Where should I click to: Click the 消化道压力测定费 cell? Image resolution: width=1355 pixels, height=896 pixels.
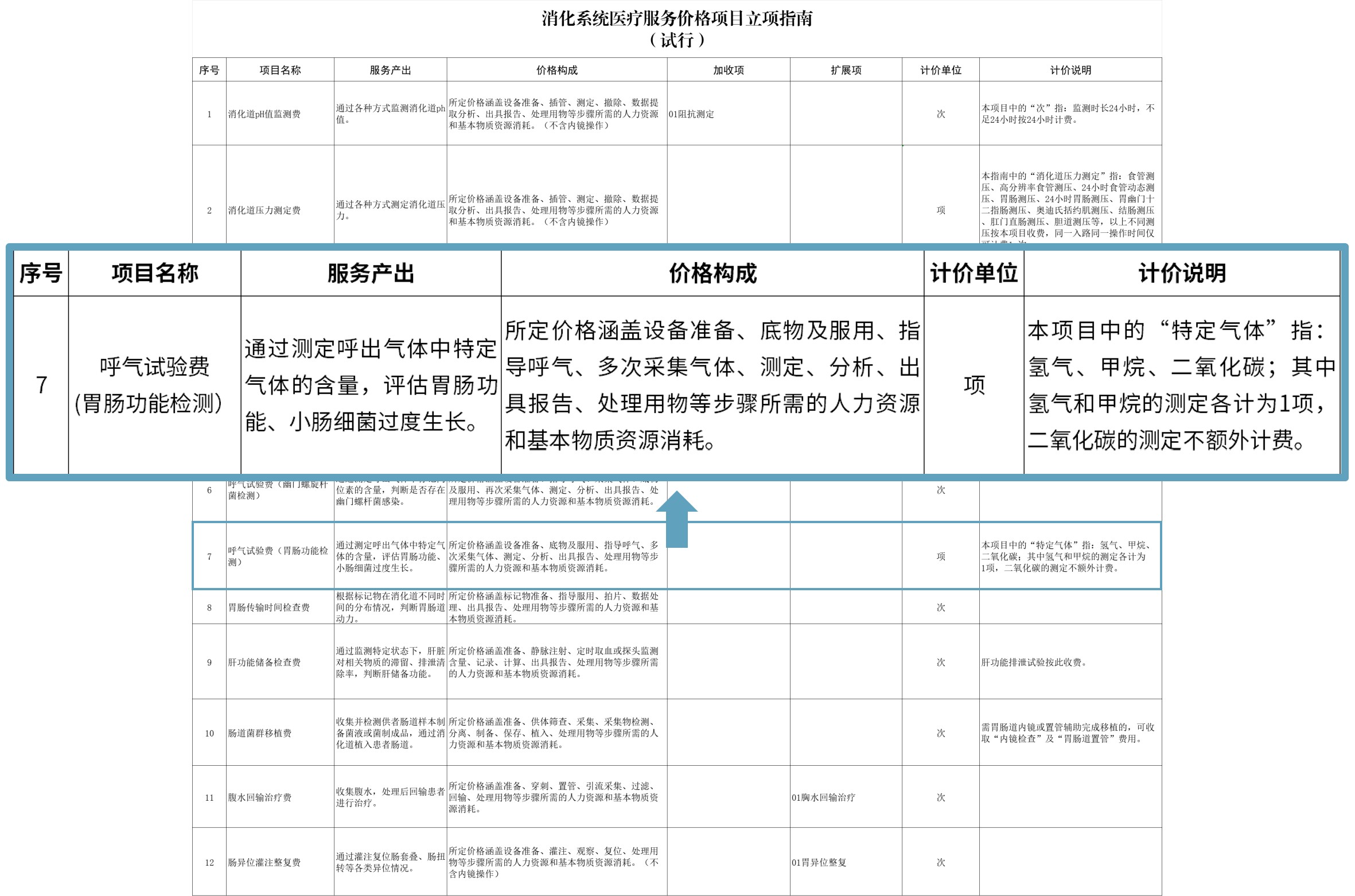[264, 211]
